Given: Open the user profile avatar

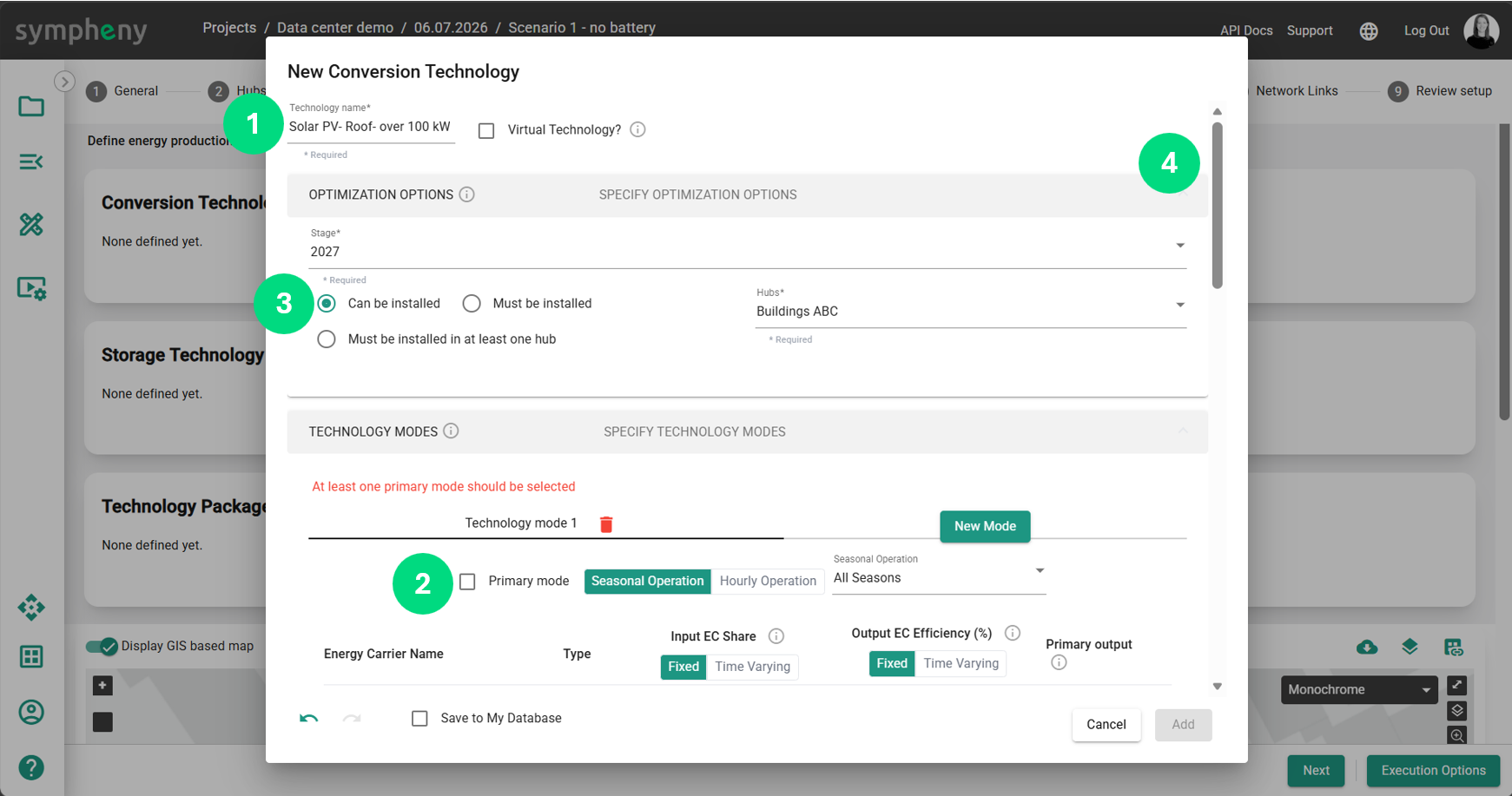Looking at the screenshot, I should 1481,30.
